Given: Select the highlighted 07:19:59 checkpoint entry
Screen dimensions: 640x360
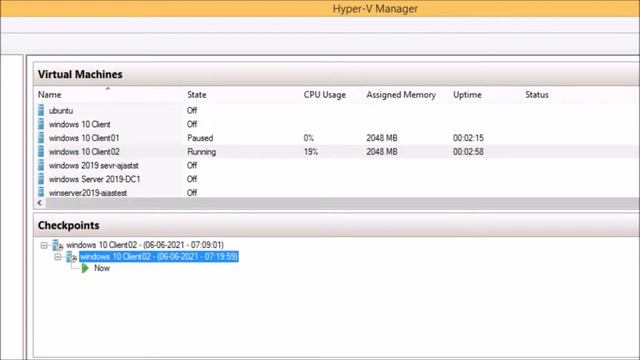Looking at the screenshot, I should (159, 257).
